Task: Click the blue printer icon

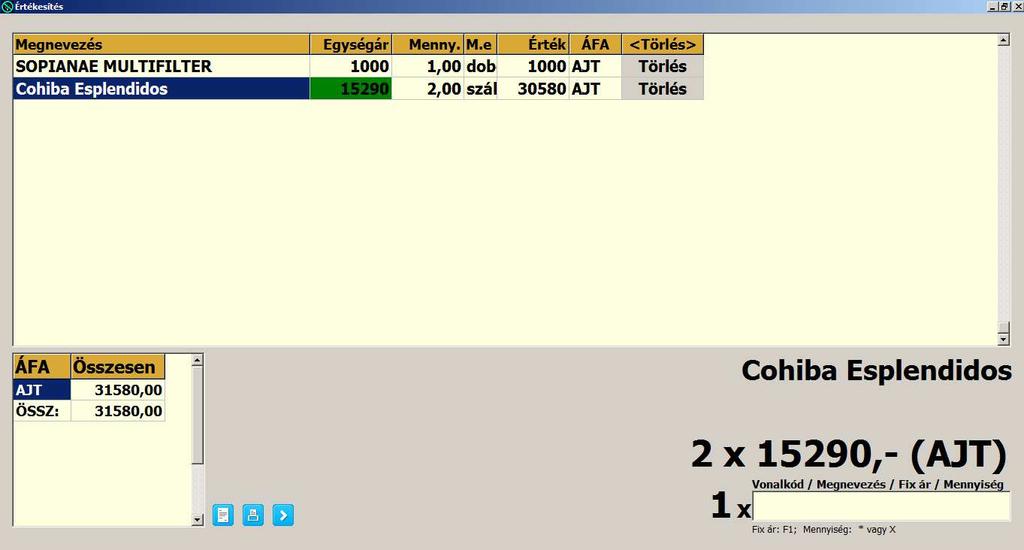Action: pyautogui.click(x=253, y=515)
